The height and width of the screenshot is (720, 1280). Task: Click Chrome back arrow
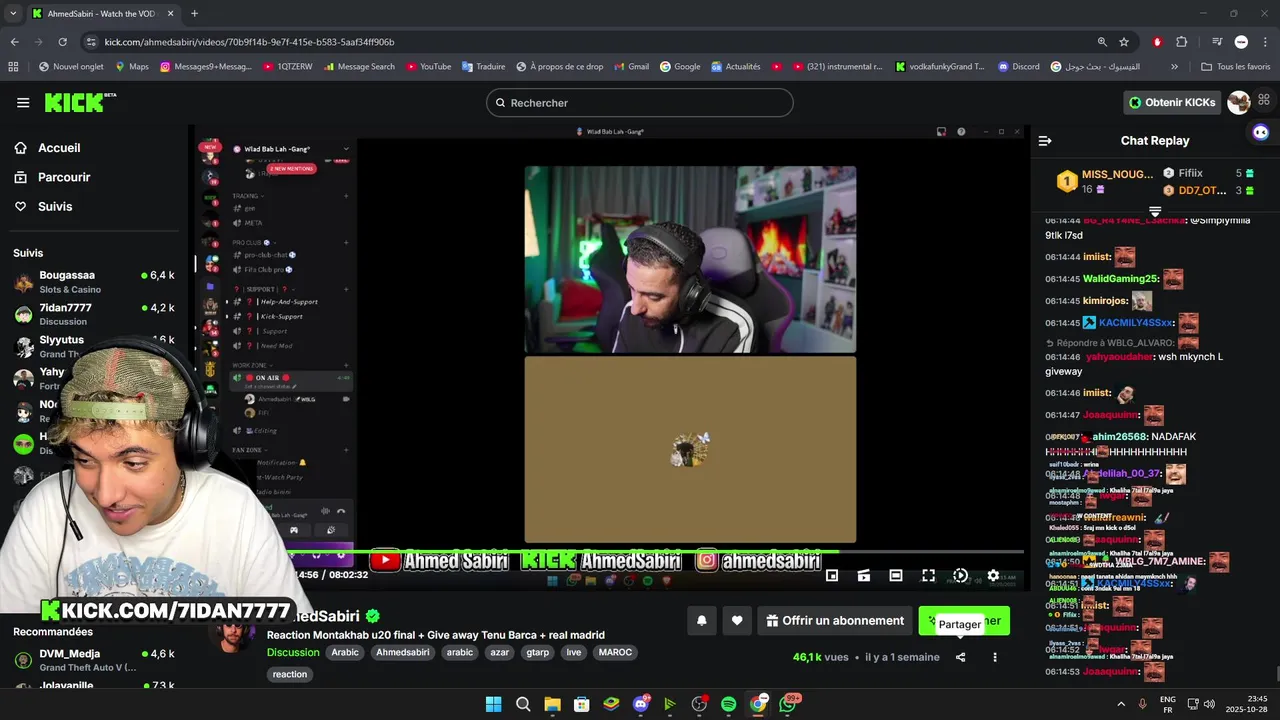pos(14,42)
